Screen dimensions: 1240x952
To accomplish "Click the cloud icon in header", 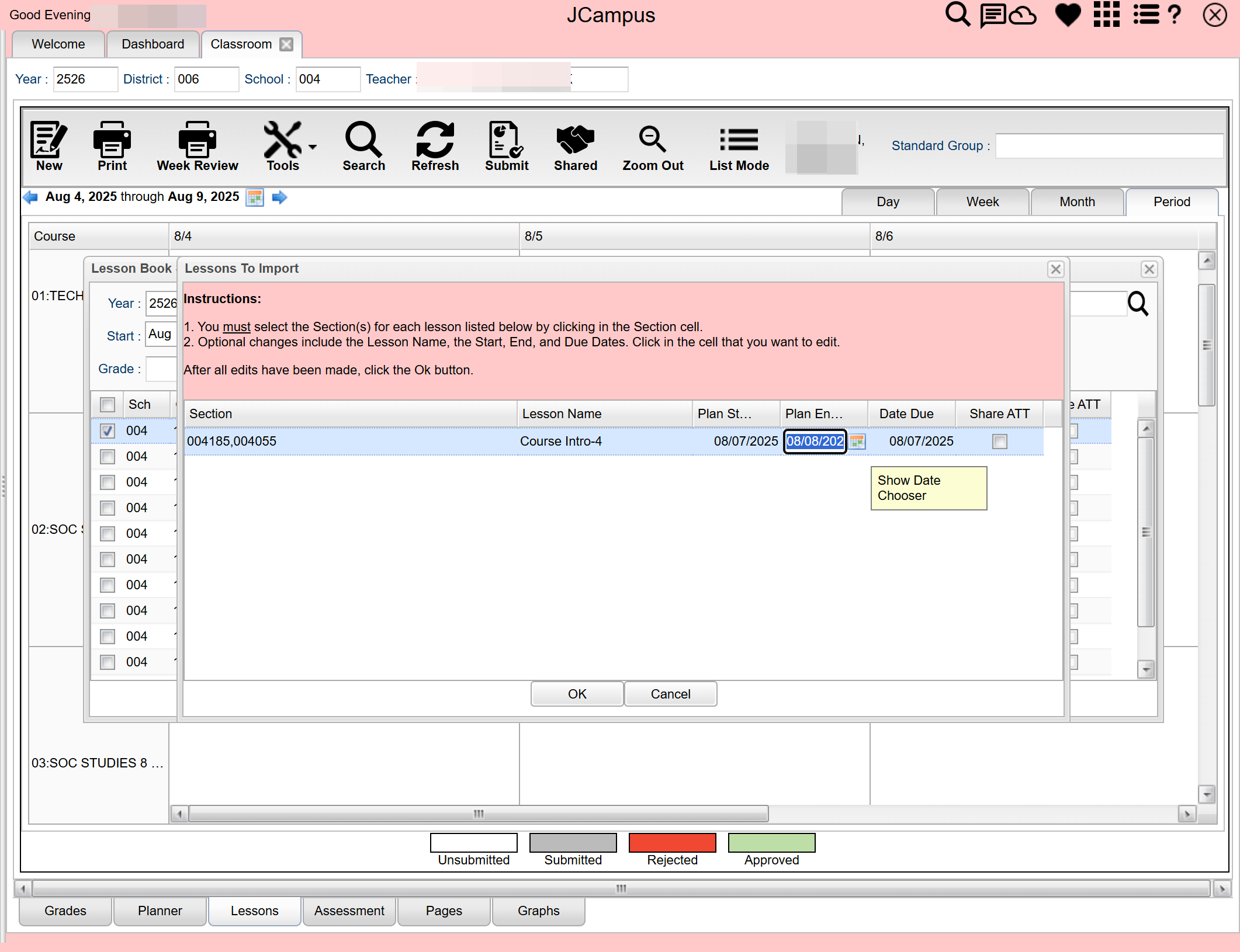I will pyautogui.click(x=1023, y=16).
